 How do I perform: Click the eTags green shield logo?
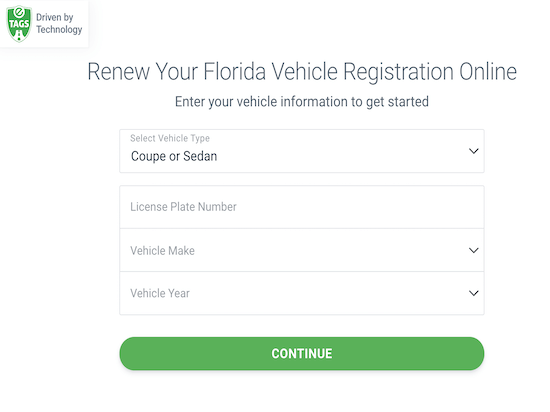pos(19,23)
